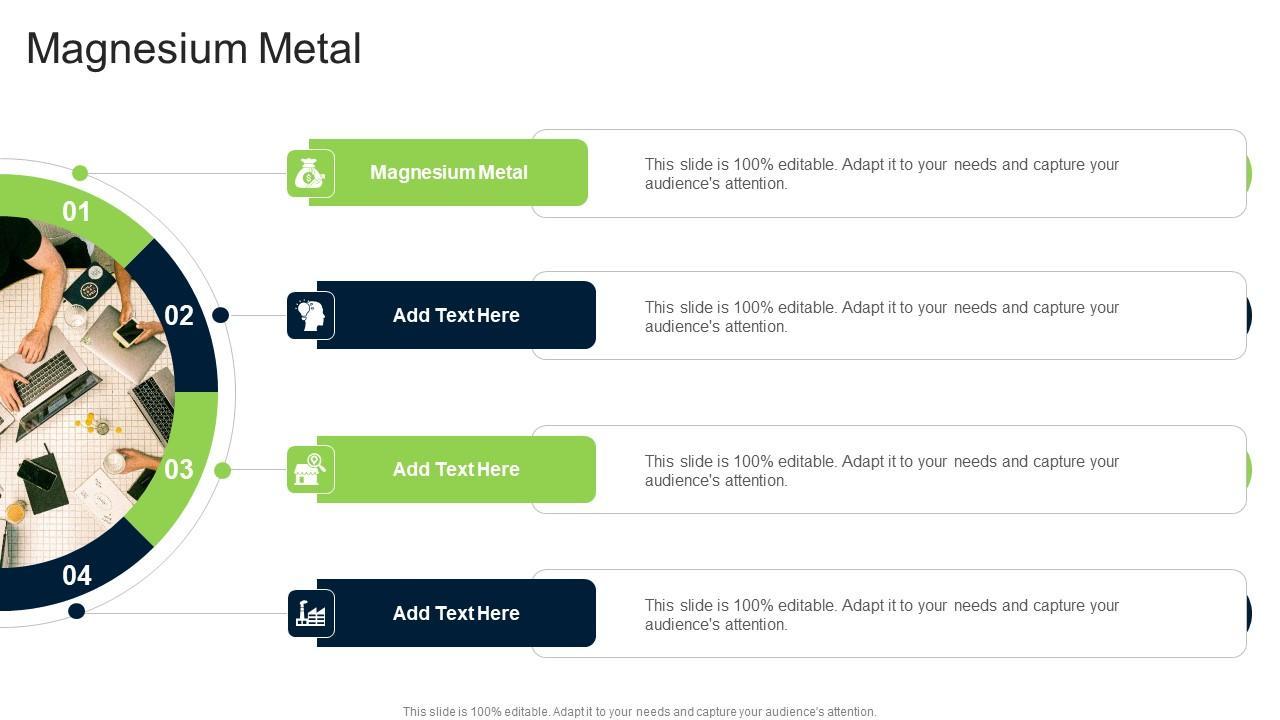Screen dimensions: 1280x720
Task: Click the money bag icon
Action: pos(310,174)
